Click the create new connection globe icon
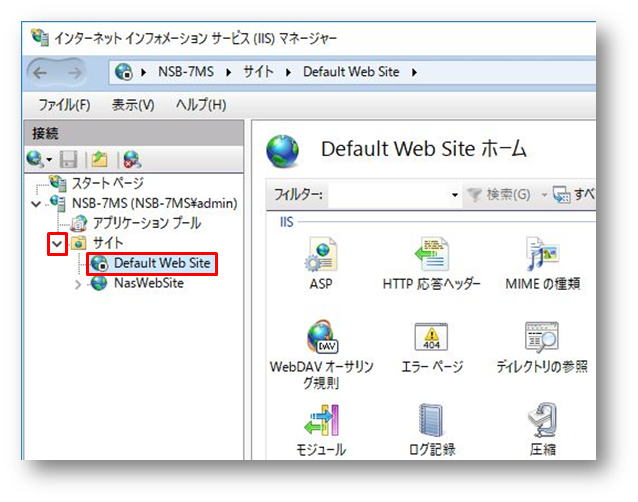This screenshot has height=502, width=638. point(35,159)
